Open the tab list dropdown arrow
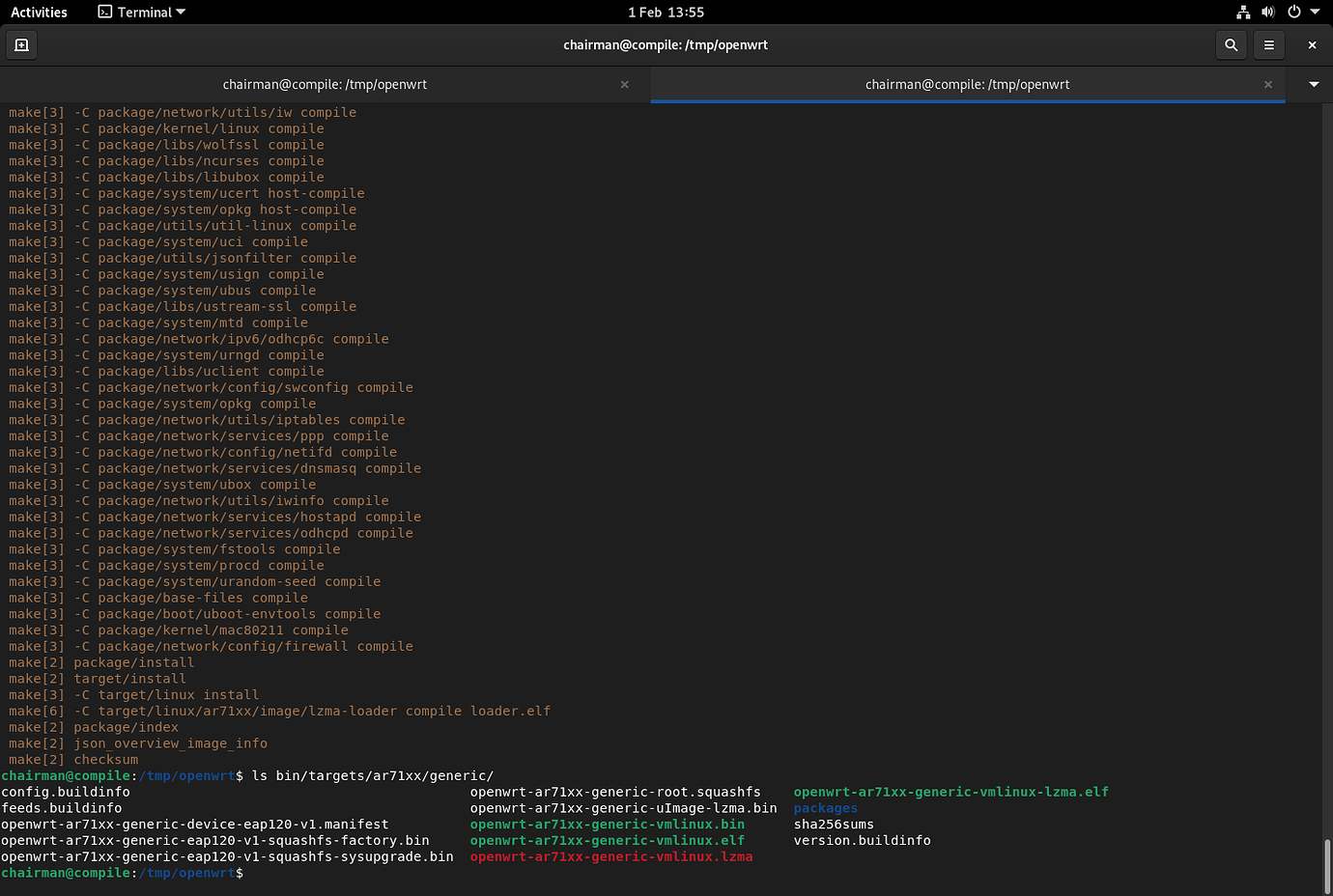The image size is (1333, 896). tap(1311, 84)
